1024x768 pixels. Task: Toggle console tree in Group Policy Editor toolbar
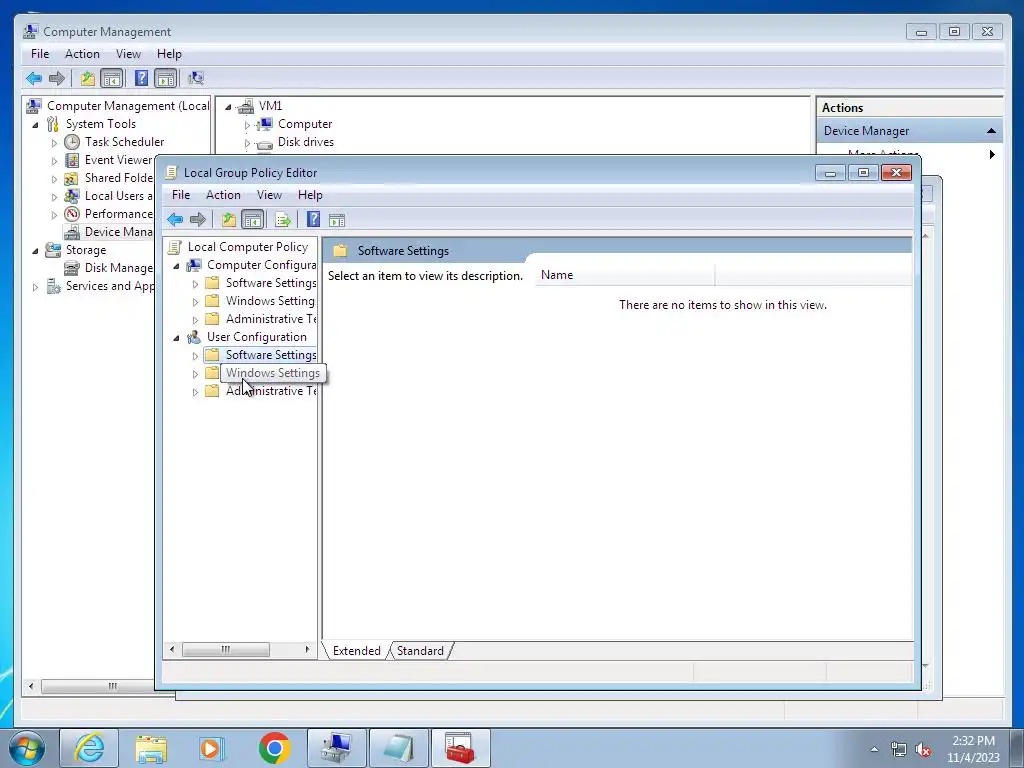[x=252, y=220]
